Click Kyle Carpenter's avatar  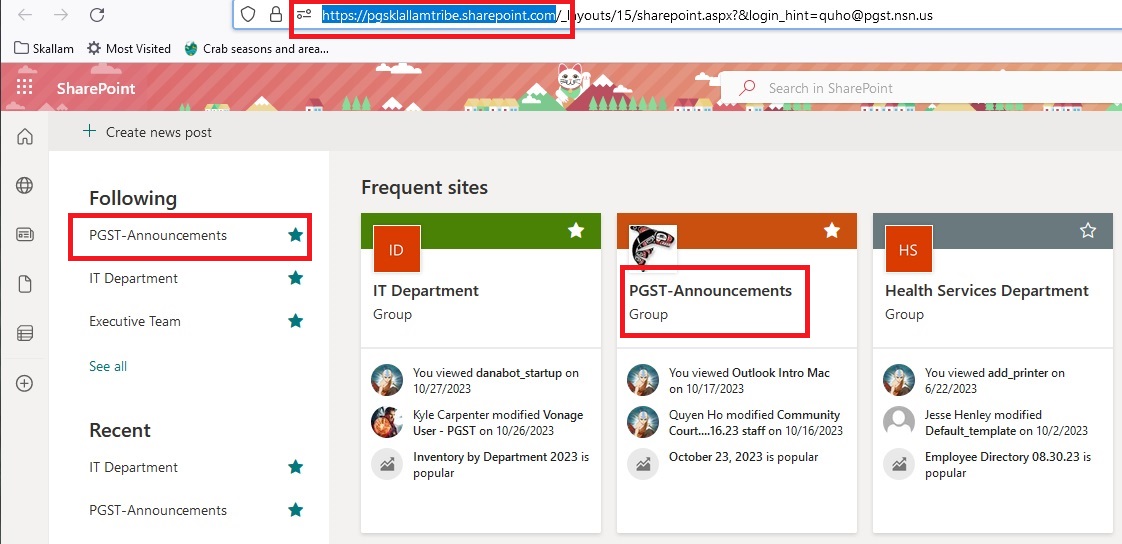point(387,422)
